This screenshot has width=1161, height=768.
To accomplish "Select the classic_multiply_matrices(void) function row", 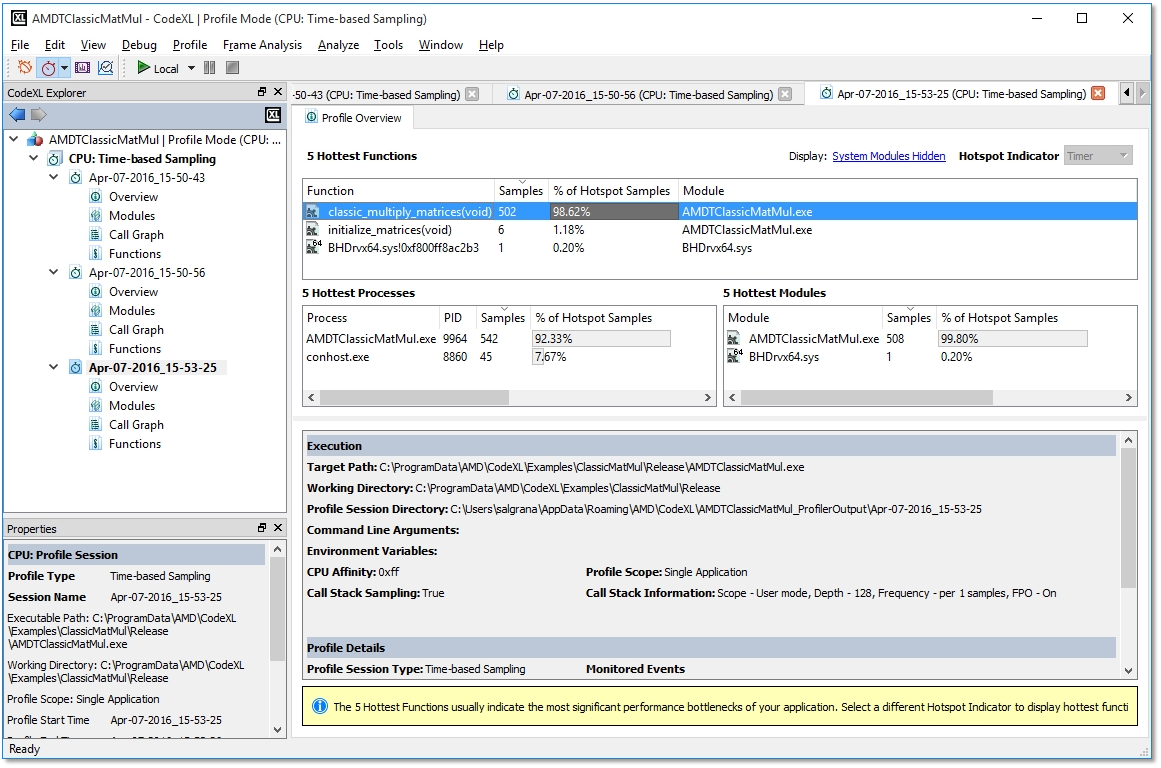I will tap(720, 212).
